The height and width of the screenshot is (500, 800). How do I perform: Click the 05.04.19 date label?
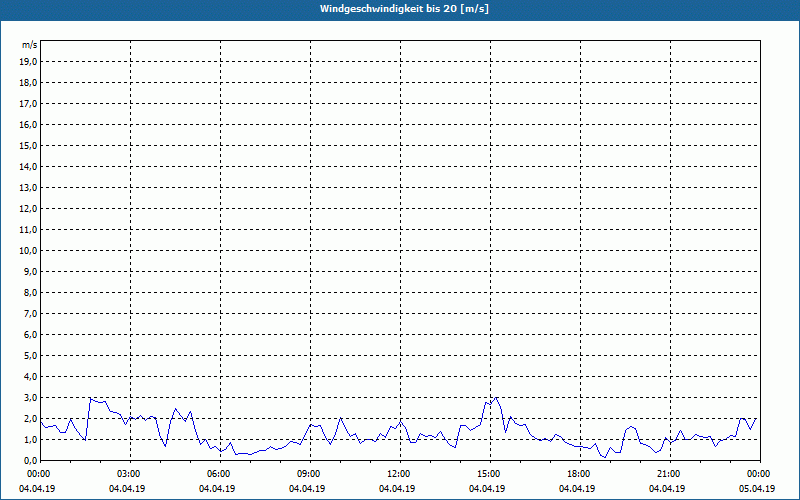[758, 489]
